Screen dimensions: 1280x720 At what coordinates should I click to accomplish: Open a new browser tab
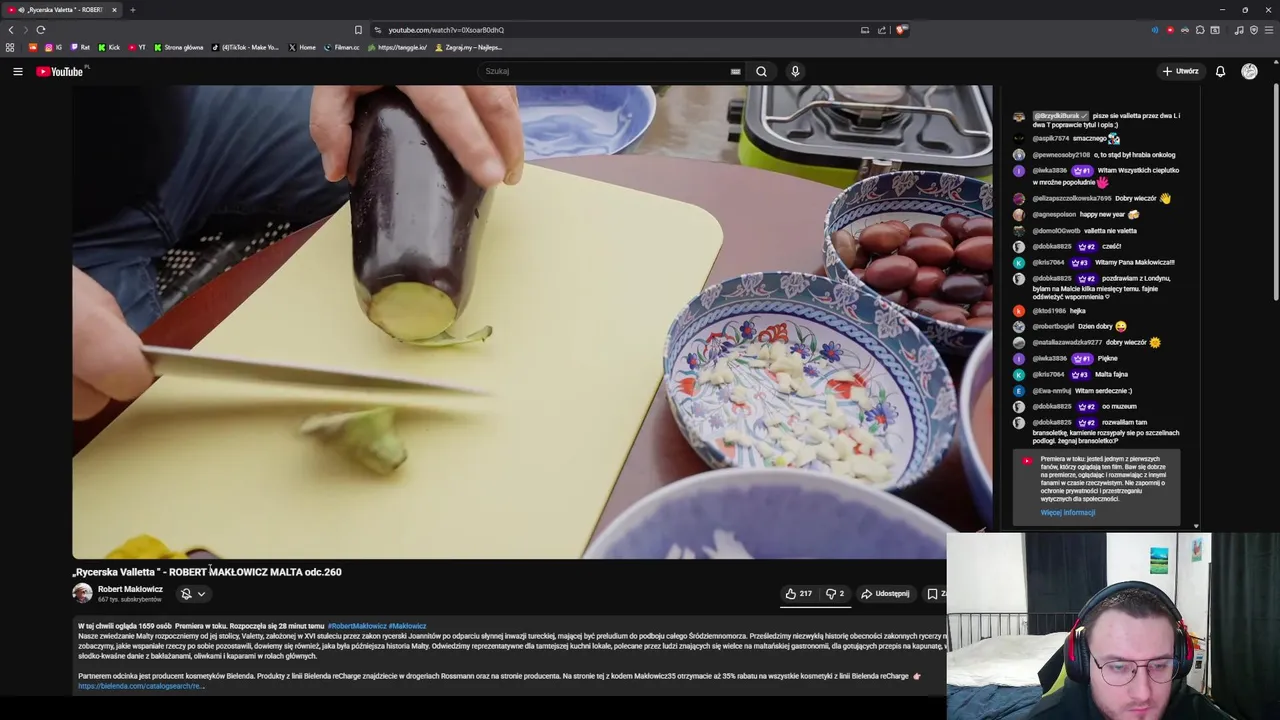click(132, 10)
